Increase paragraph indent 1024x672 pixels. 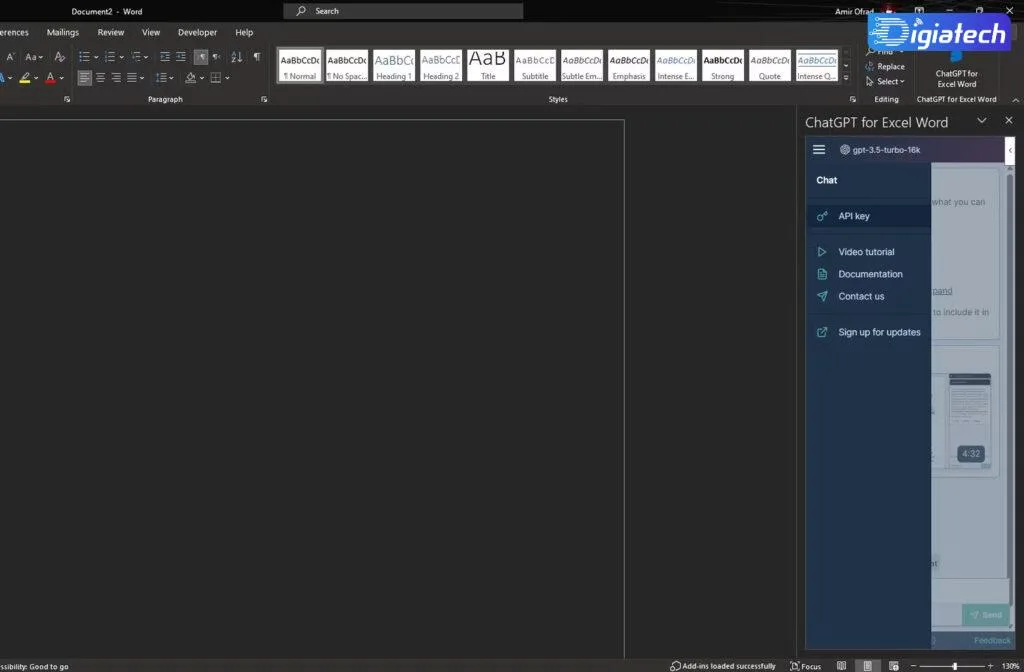tap(181, 57)
